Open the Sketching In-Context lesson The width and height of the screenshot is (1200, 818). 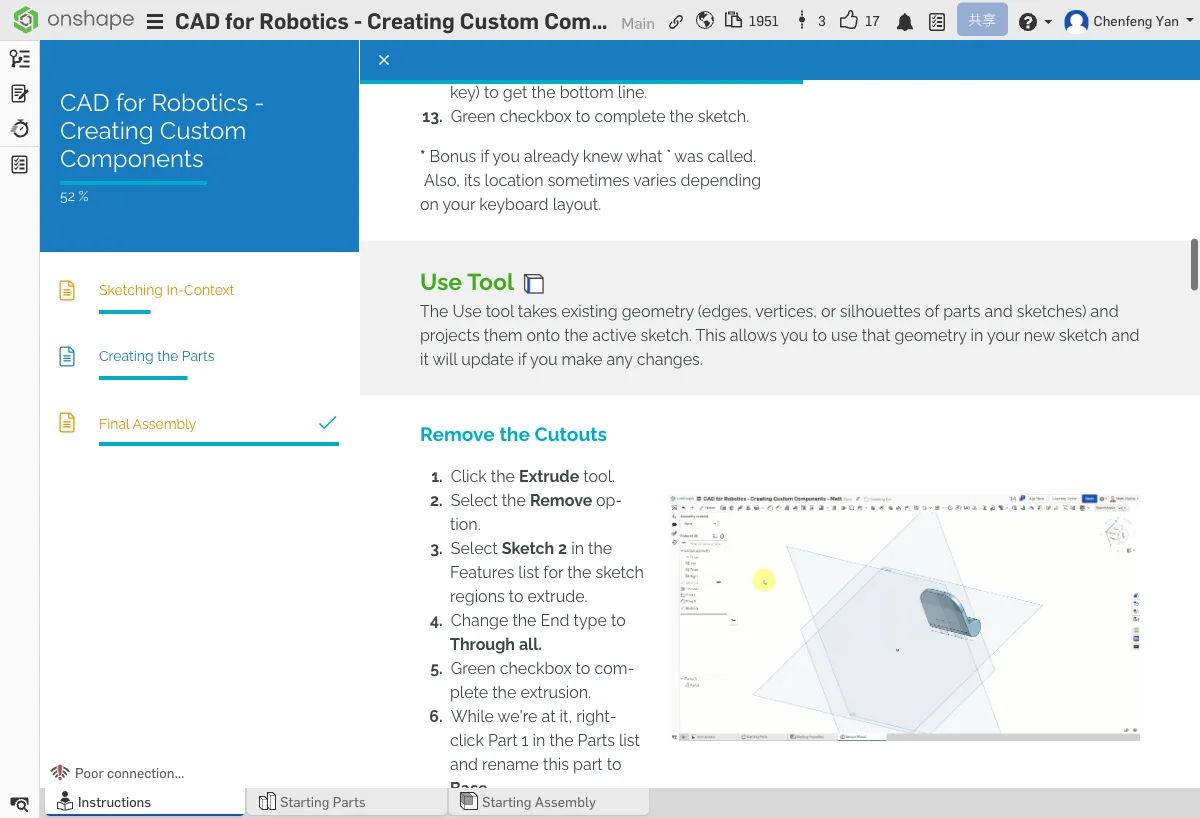pyautogui.click(x=166, y=290)
